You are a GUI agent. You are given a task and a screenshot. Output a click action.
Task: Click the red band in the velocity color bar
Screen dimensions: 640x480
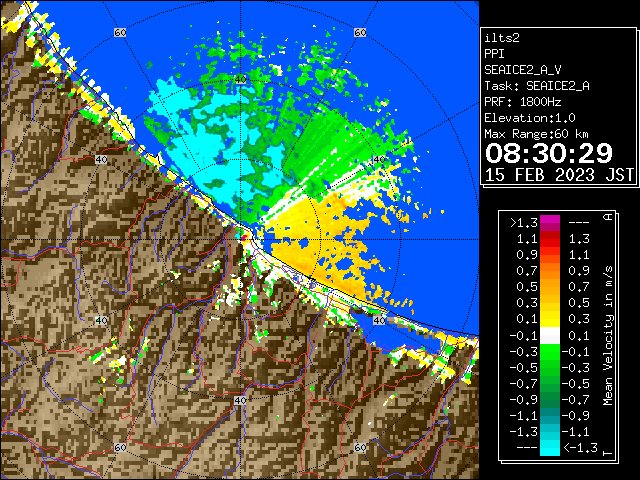pos(550,239)
